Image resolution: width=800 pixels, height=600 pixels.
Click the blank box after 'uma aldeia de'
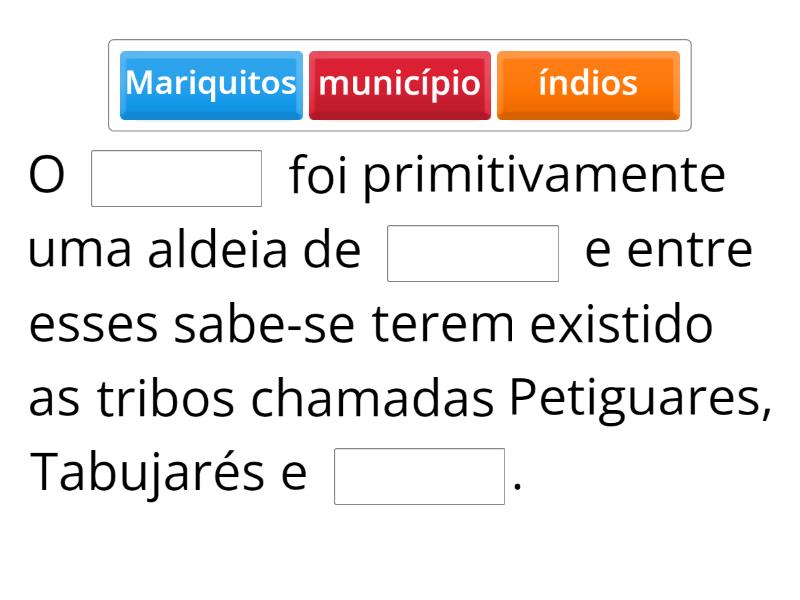(x=472, y=253)
